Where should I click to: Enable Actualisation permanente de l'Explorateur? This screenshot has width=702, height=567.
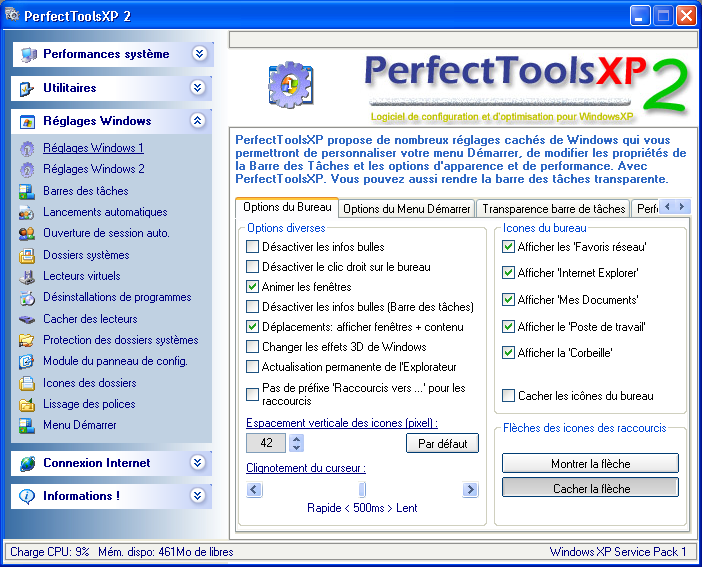(253, 367)
